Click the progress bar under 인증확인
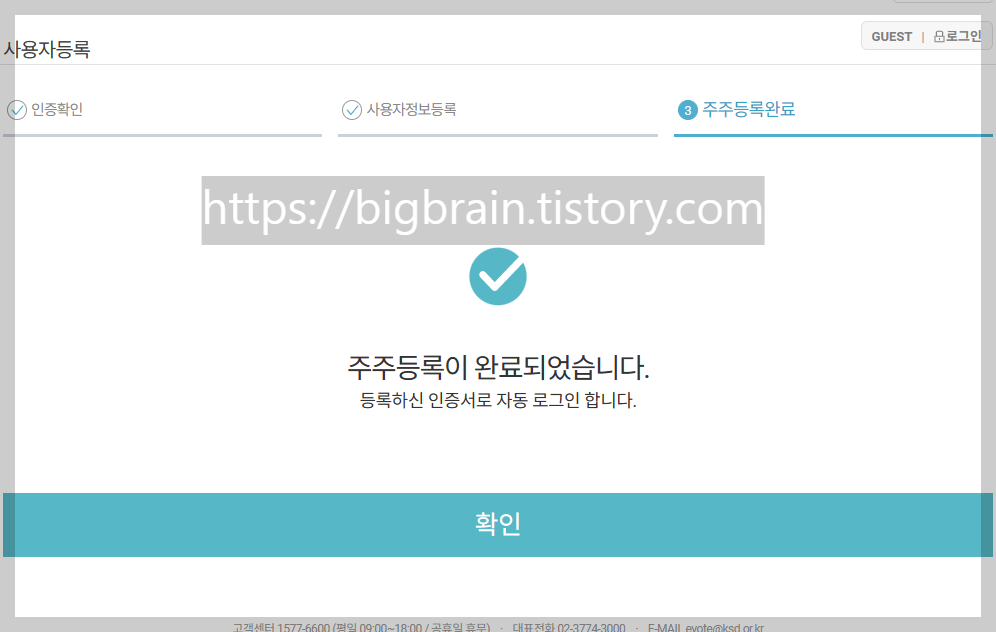This screenshot has height=632, width=996. coord(162,135)
